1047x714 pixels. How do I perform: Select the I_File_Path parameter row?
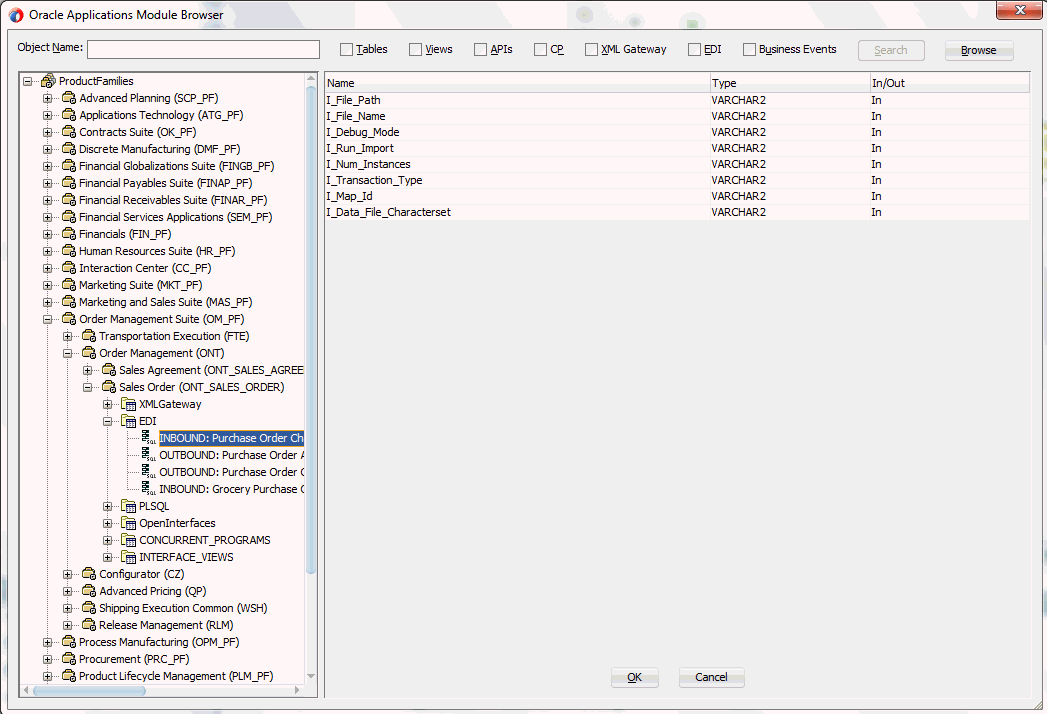(x=677, y=100)
